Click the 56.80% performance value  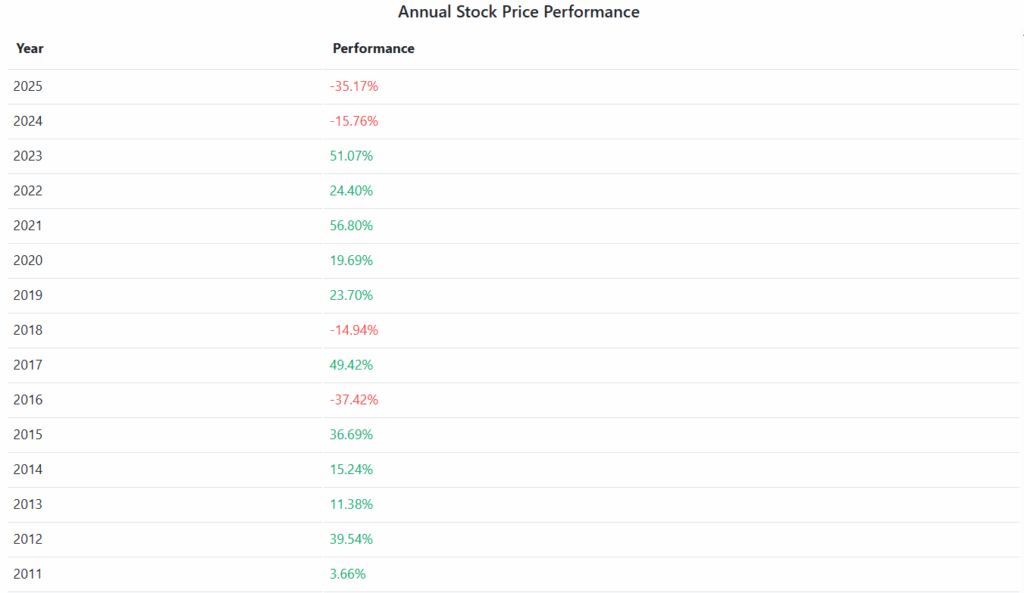point(351,225)
